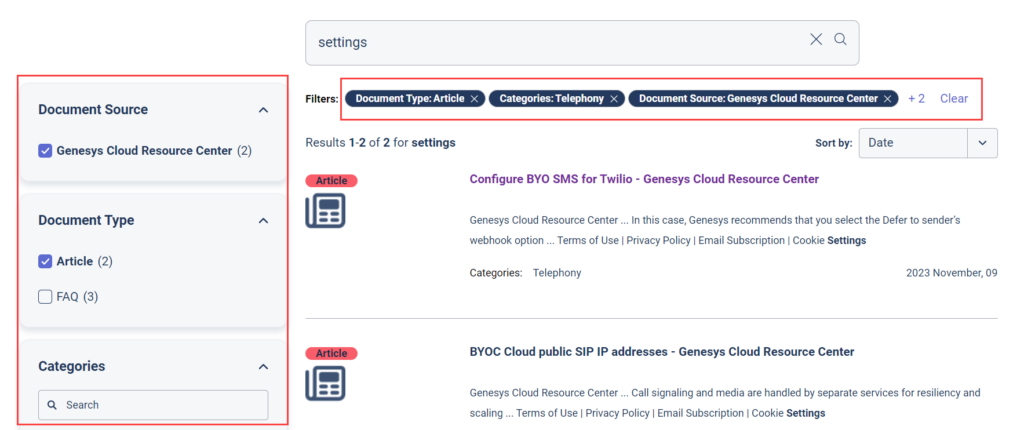Screen dimensions: 1024x430
Task: Remove Document Source: Genesys Cloud Resource Center chip
Action: [x=888, y=99]
